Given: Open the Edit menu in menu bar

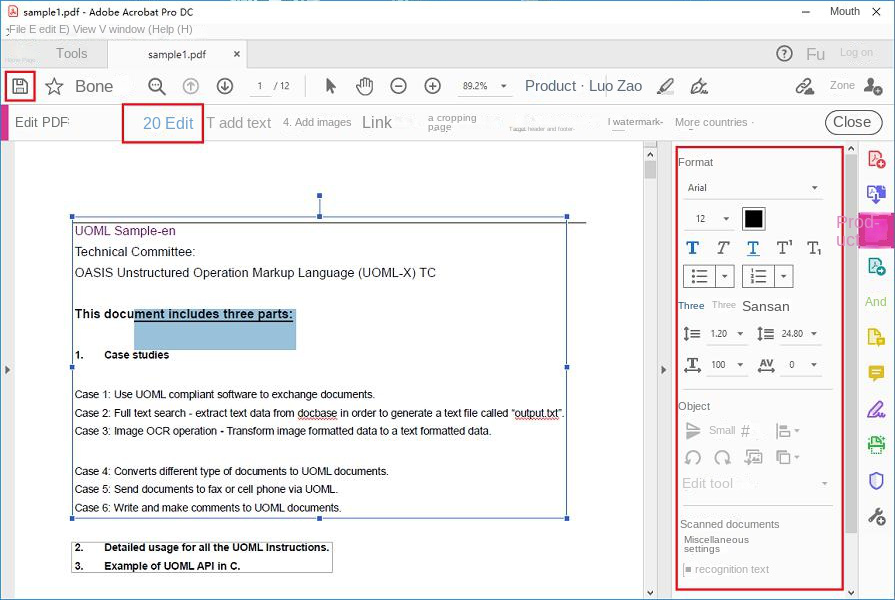Looking at the screenshot, I should click(42, 29).
